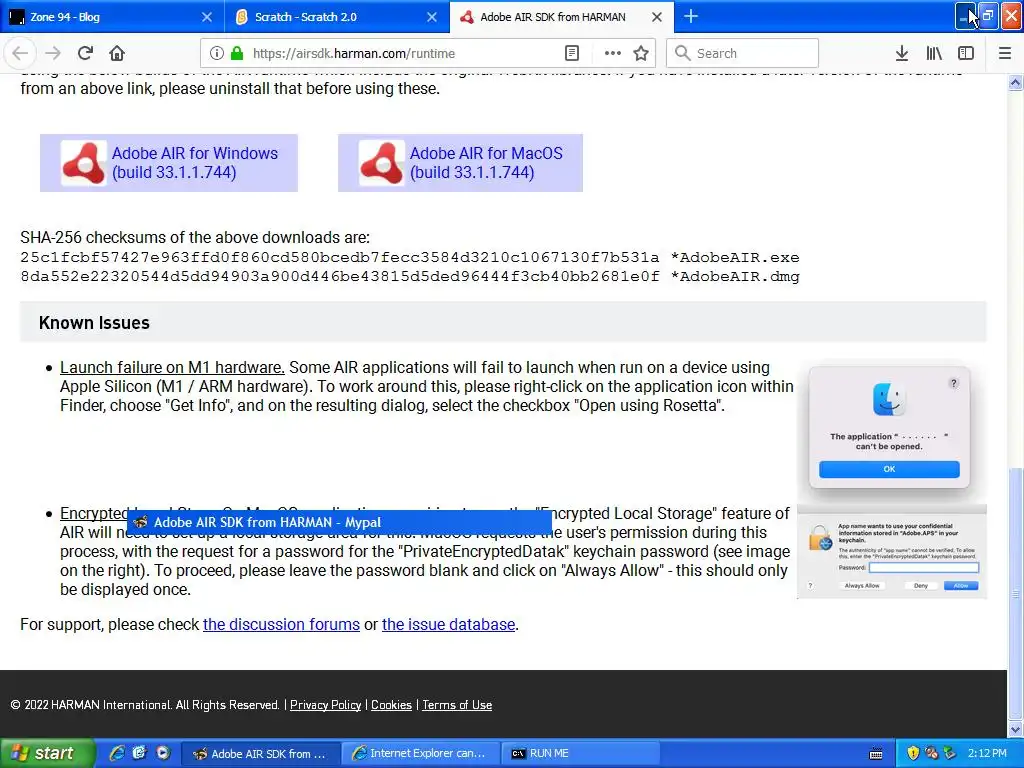Select the Adobe AIR SDK taskbar button
1024x768 pixels.
pyautogui.click(x=261, y=754)
